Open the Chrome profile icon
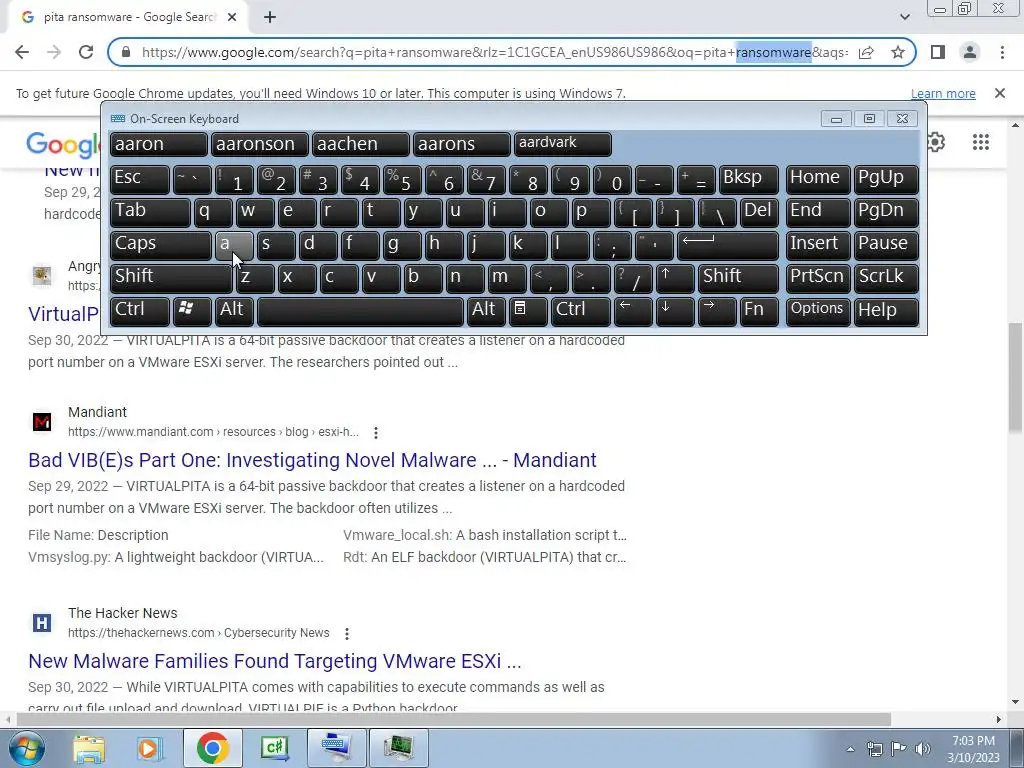 point(970,52)
